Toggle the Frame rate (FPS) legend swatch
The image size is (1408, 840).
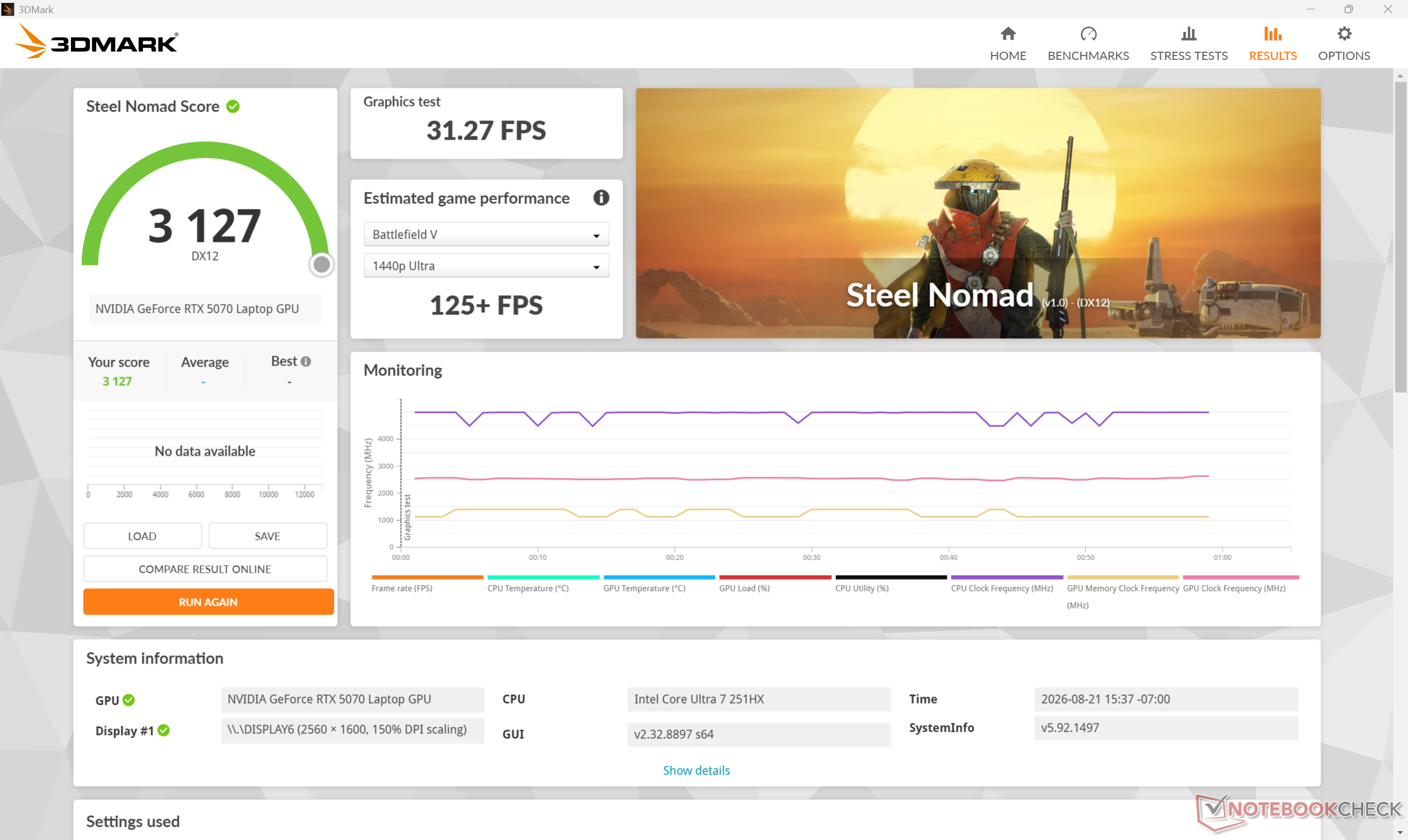[x=427, y=577]
